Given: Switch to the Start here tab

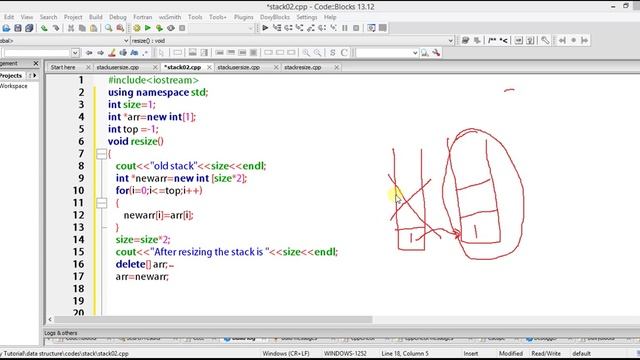Looking at the screenshot, I should pos(63,67).
